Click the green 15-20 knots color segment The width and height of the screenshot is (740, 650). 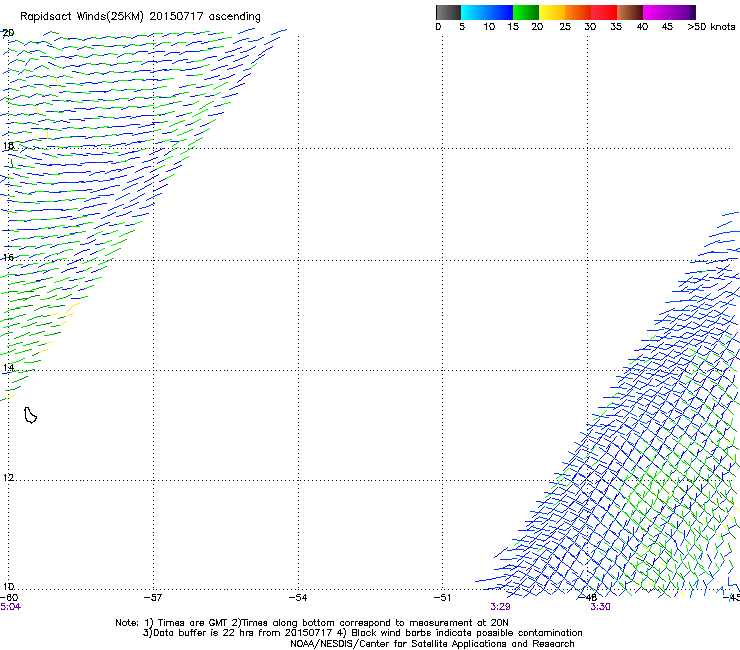coord(526,12)
